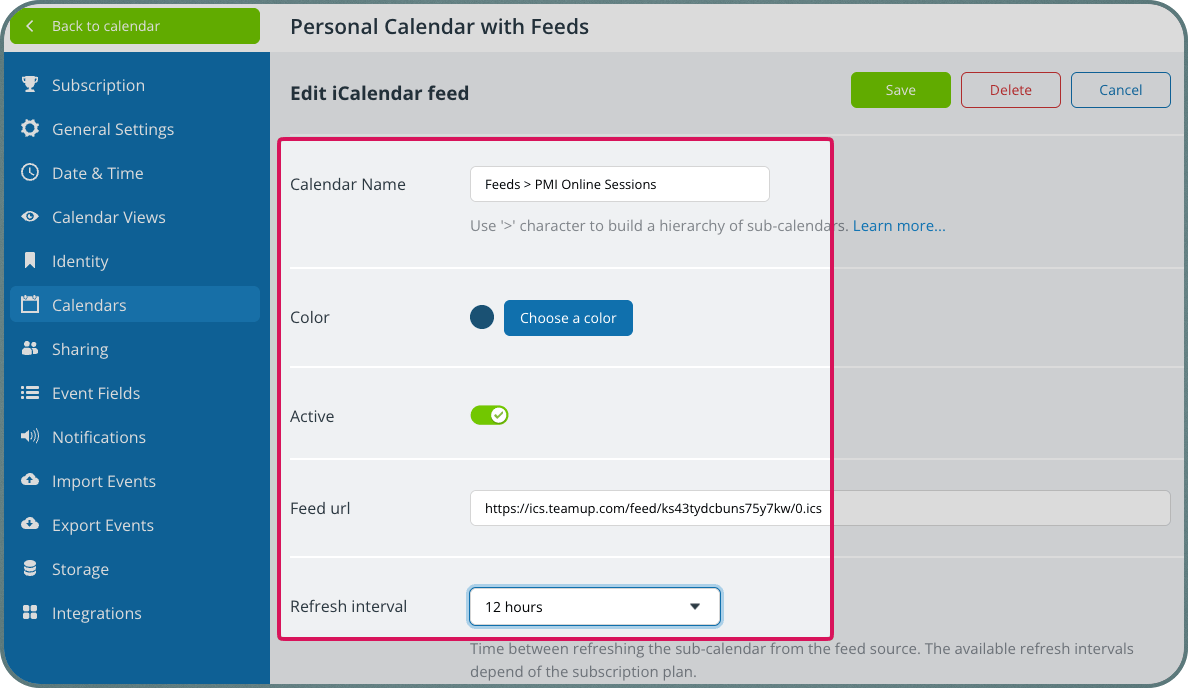Click the Sharing people icon
This screenshot has width=1188, height=688.
30,348
